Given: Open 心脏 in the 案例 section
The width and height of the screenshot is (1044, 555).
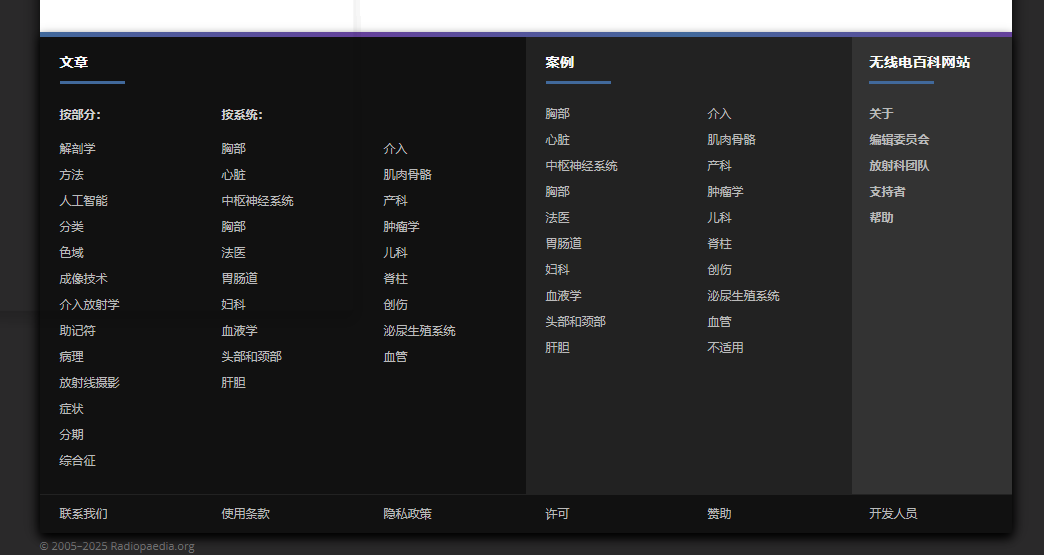Looking at the screenshot, I should pyautogui.click(x=558, y=139).
